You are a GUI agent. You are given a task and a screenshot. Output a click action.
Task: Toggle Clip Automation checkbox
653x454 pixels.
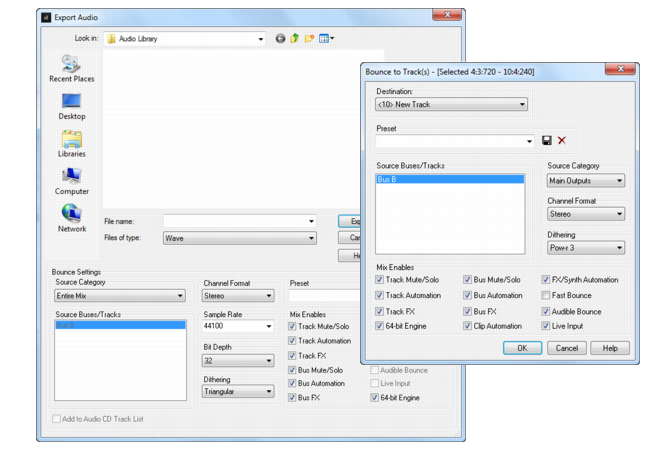coord(467,326)
